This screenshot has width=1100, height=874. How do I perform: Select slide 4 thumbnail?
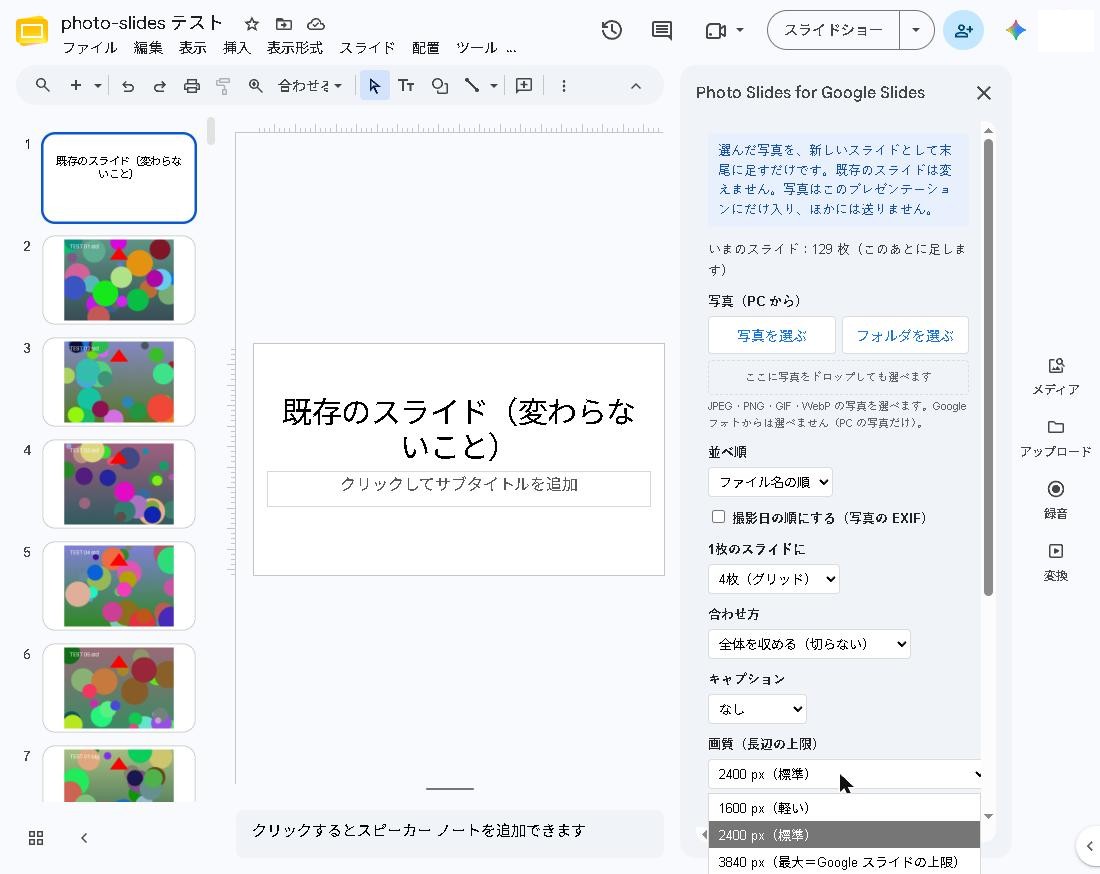pyautogui.click(x=119, y=484)
